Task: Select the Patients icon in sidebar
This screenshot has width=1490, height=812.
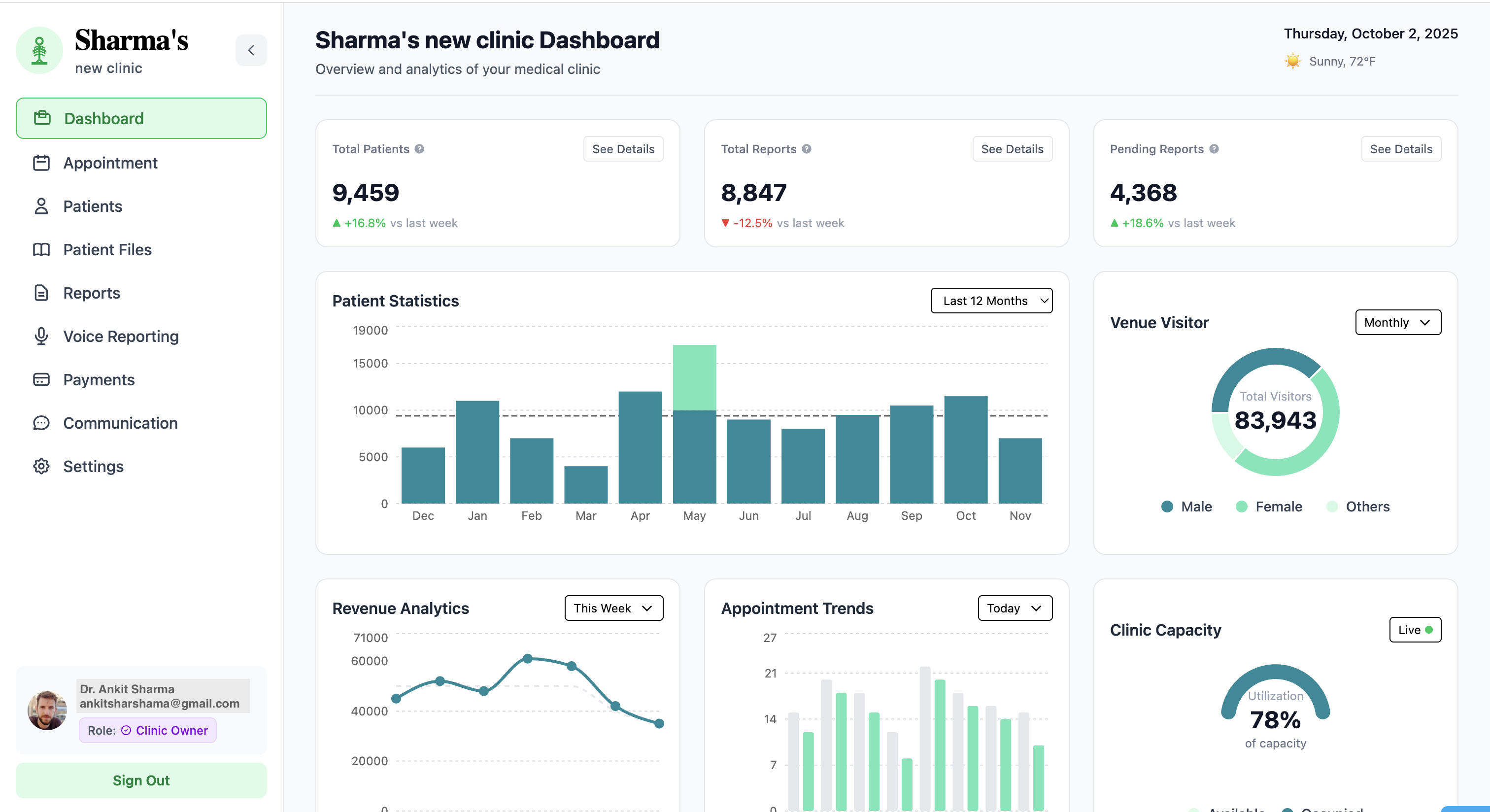Action: click(41, 206)
